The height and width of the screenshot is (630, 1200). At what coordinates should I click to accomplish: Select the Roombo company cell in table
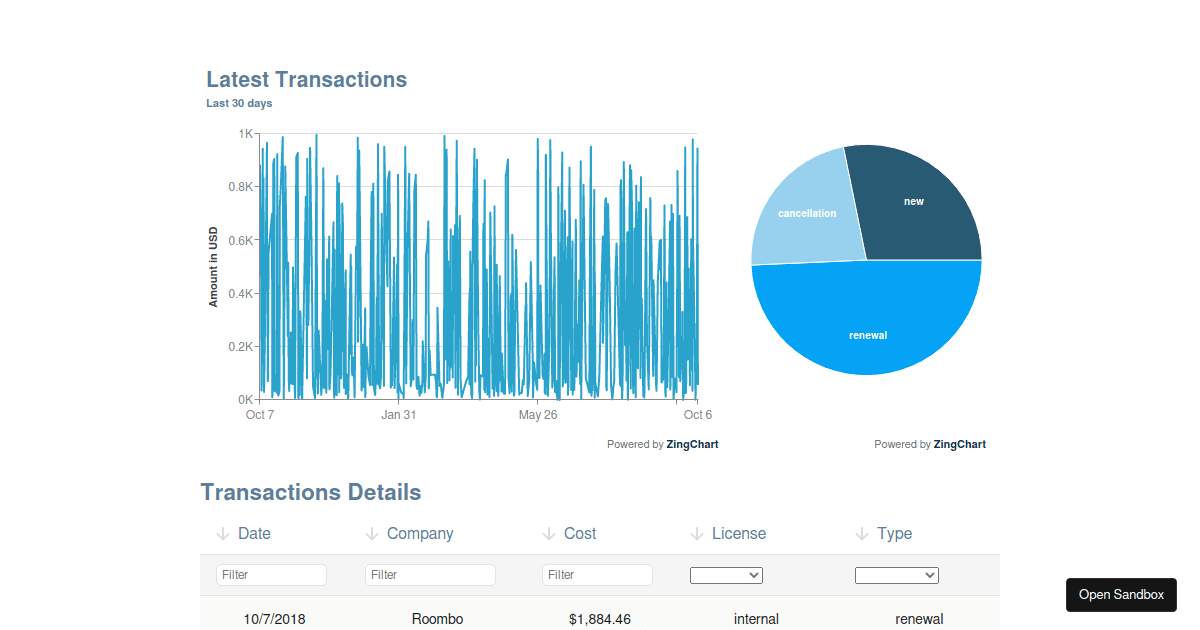pos(437,619)
